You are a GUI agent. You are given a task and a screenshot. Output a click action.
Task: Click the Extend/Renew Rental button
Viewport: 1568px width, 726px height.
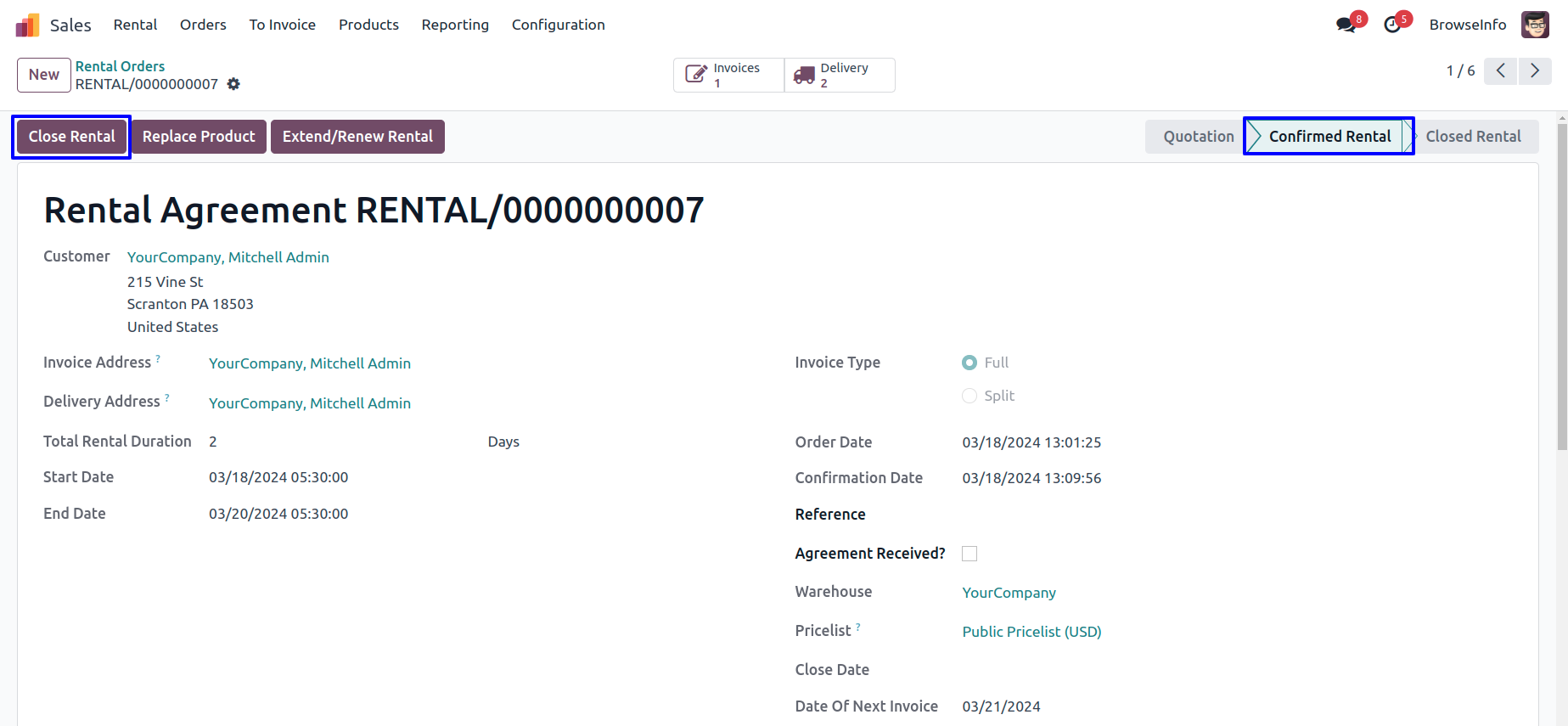coord(357,137)
